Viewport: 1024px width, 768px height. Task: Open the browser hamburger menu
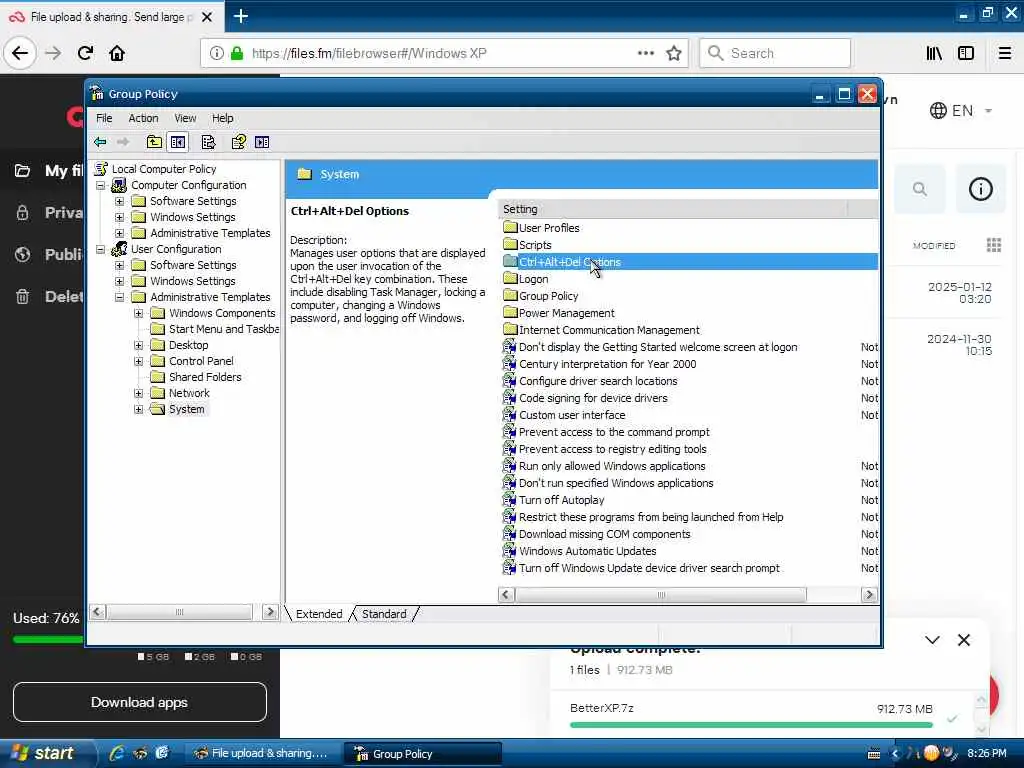[1005, 53]
